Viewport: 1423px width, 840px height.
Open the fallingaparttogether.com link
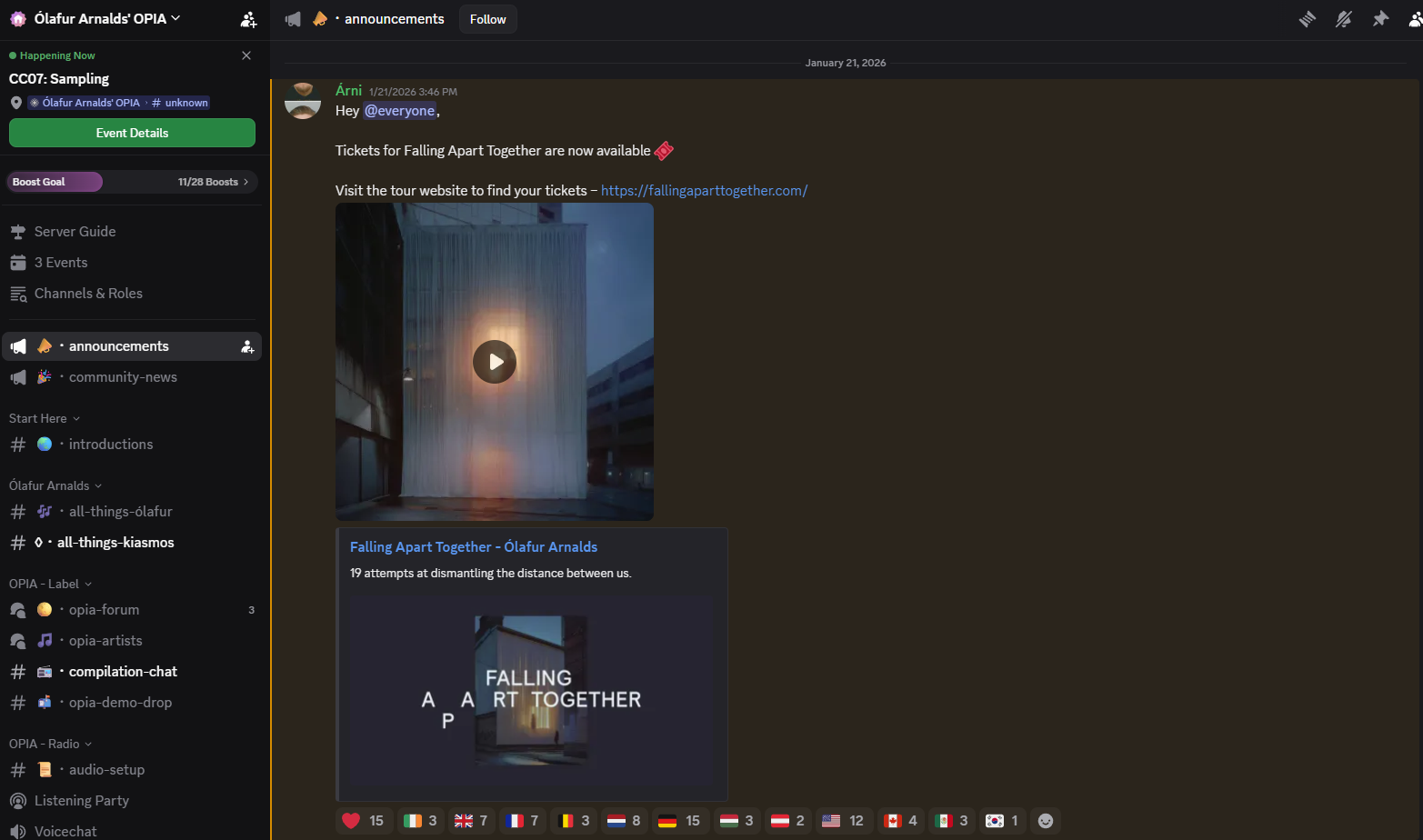[x=704, y=191]
